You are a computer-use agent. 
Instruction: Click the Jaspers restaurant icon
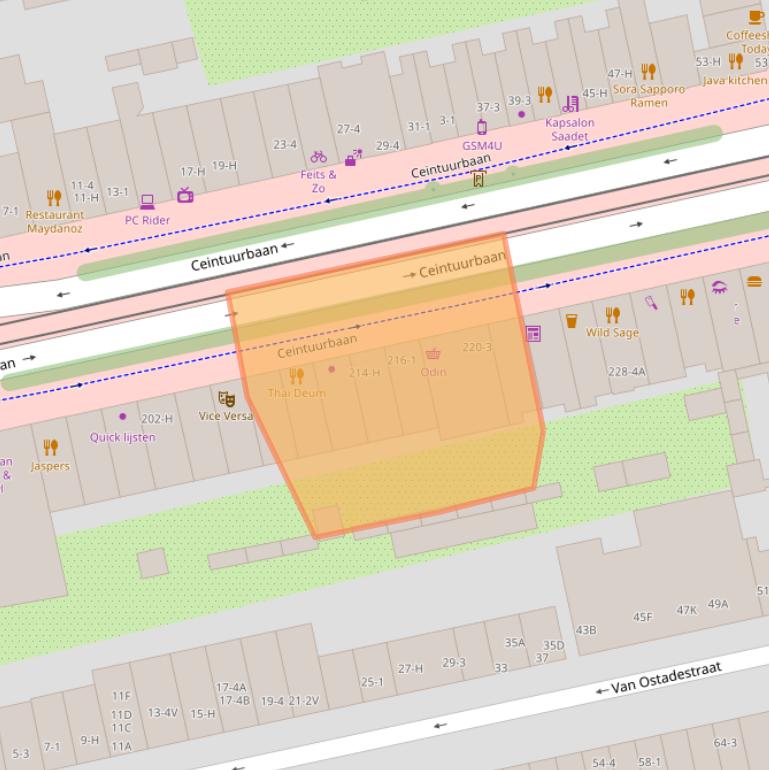[50, 447]
